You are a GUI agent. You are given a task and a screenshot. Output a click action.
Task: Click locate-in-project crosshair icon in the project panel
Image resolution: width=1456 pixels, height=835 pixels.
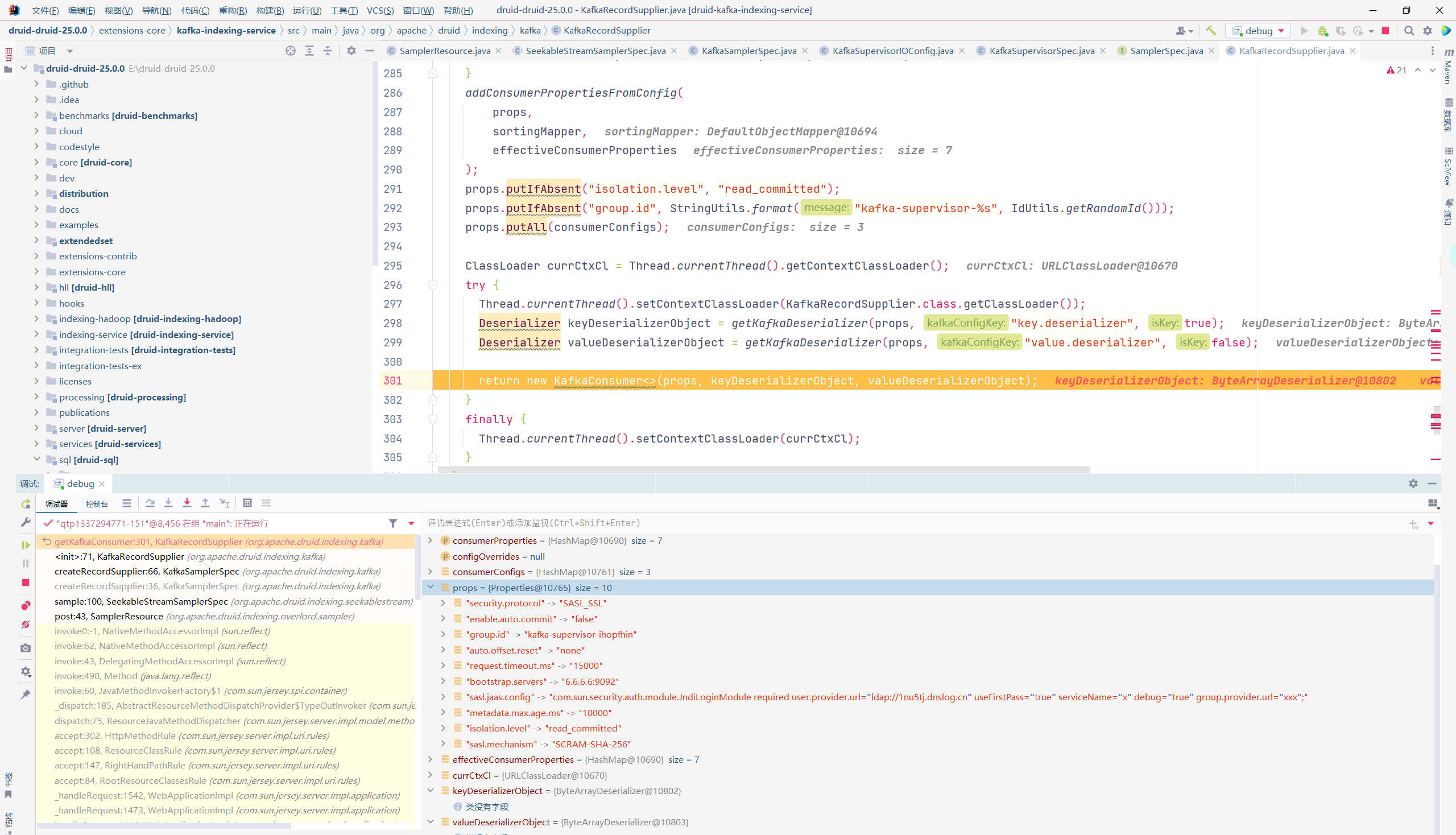click(291, 51)
